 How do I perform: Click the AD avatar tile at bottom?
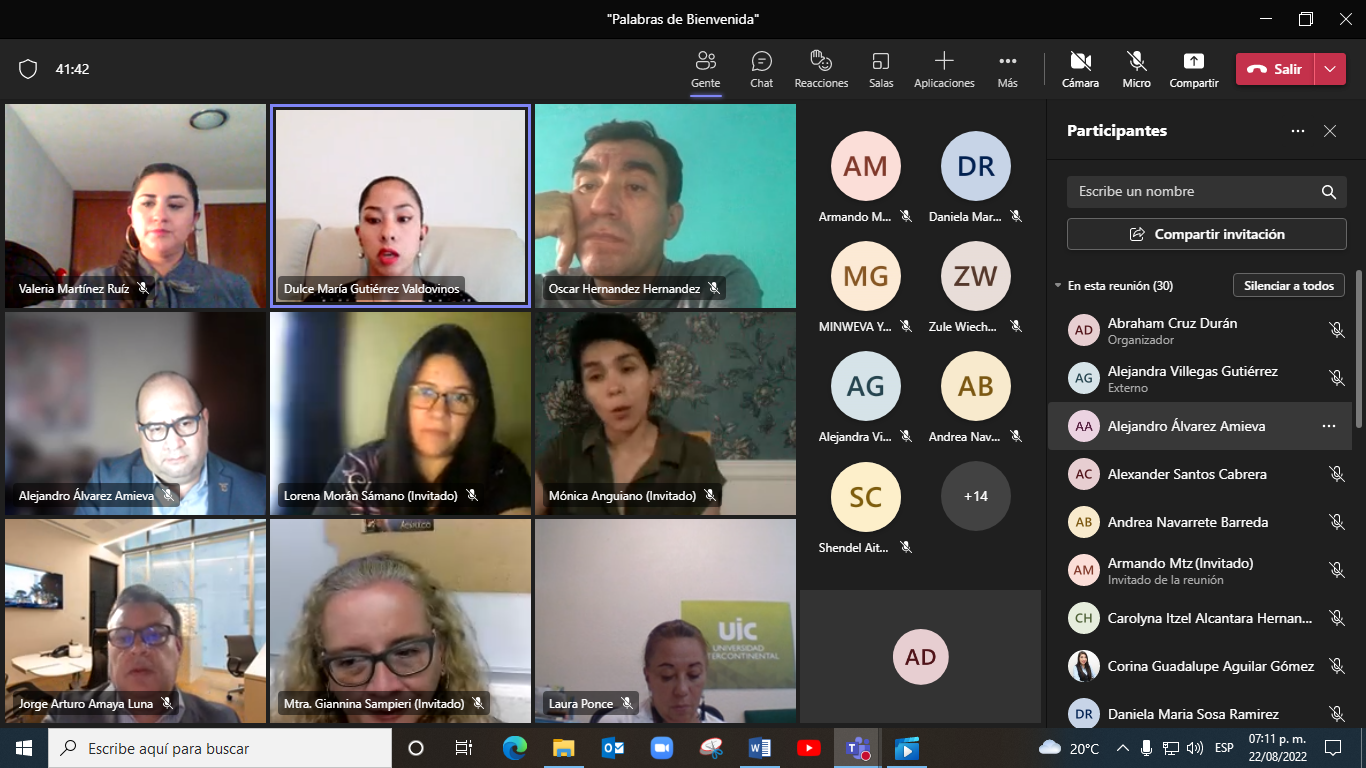920,657
